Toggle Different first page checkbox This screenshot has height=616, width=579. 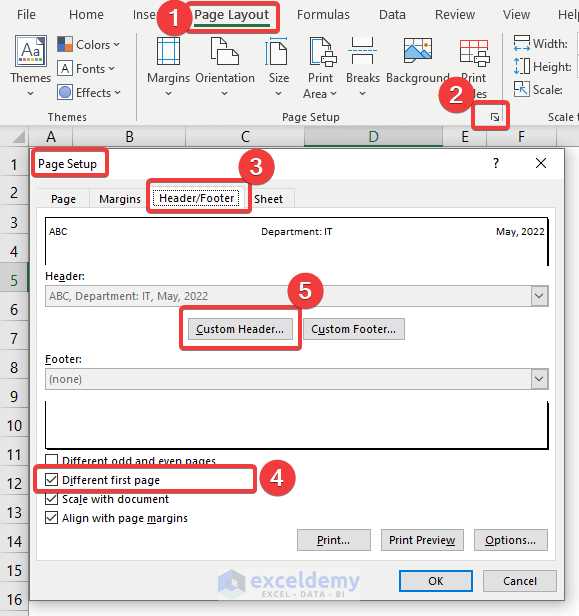(x=51, y=480)
